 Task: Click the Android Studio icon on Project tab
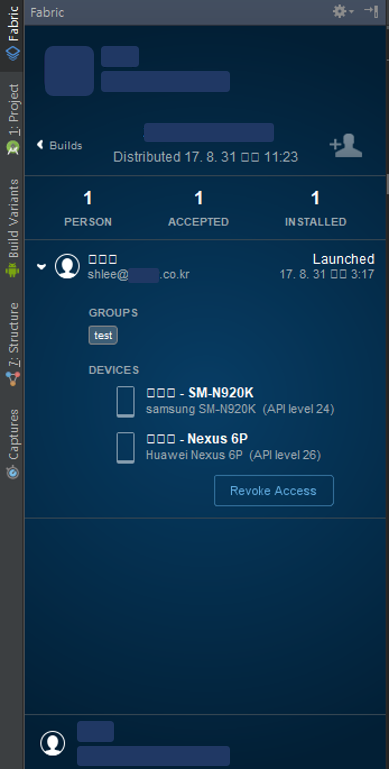(13, 148)
